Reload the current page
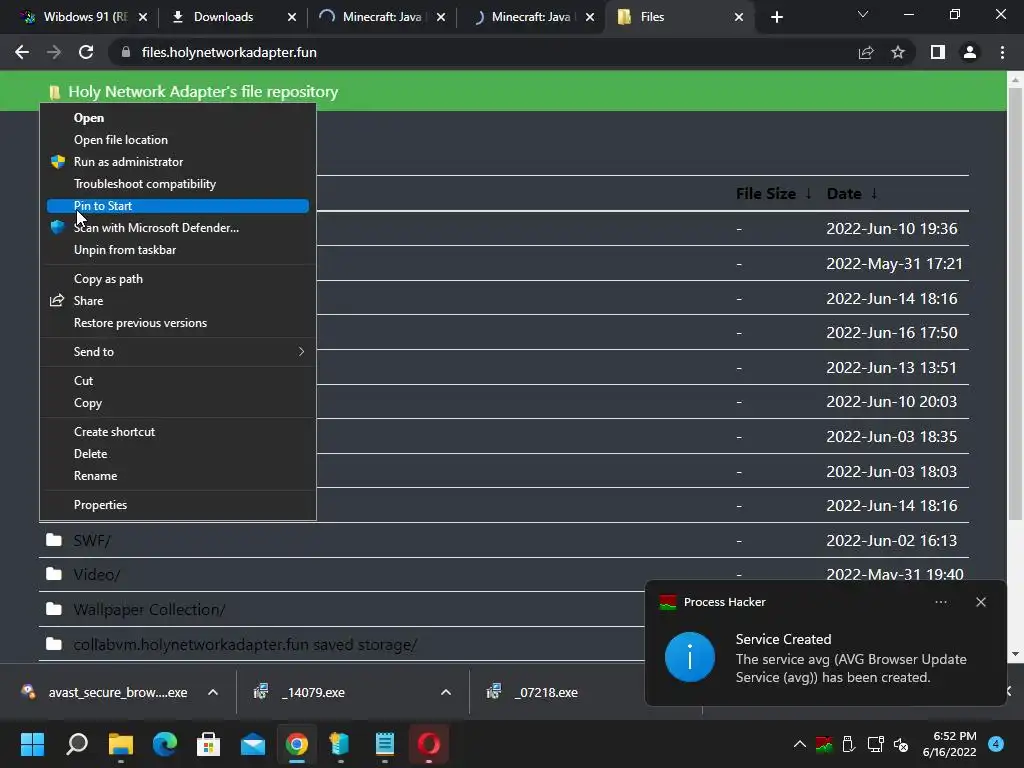The width and height of the screenshot is (1024, 768). (x=86, y=52)
